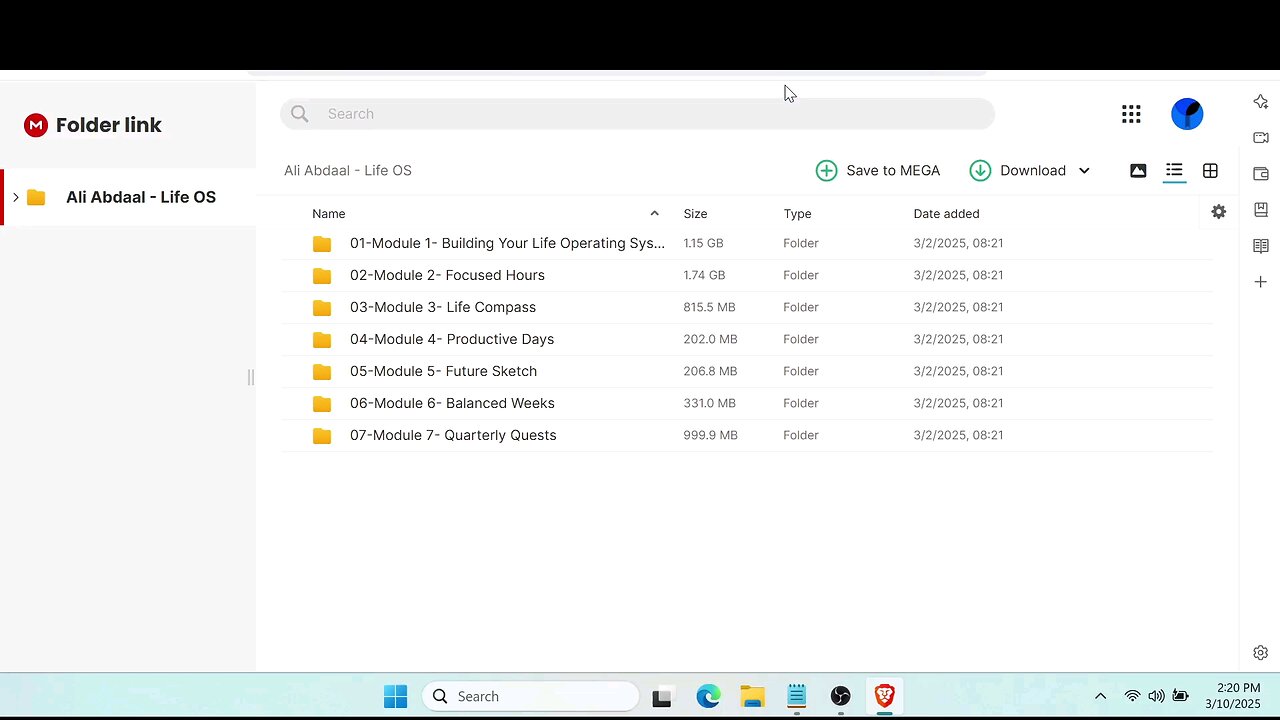Viewport: 1280px width, 720px height.
Task: Open OBS Studio from taskbar
Action: click(840, 696)
